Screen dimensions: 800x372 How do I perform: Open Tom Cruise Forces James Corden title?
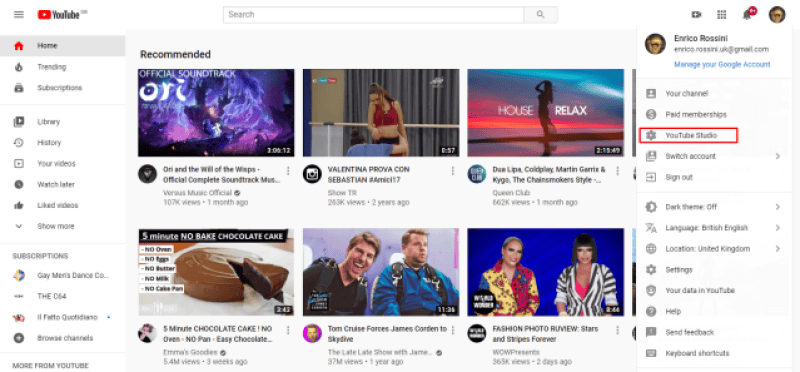click(387, 334)
